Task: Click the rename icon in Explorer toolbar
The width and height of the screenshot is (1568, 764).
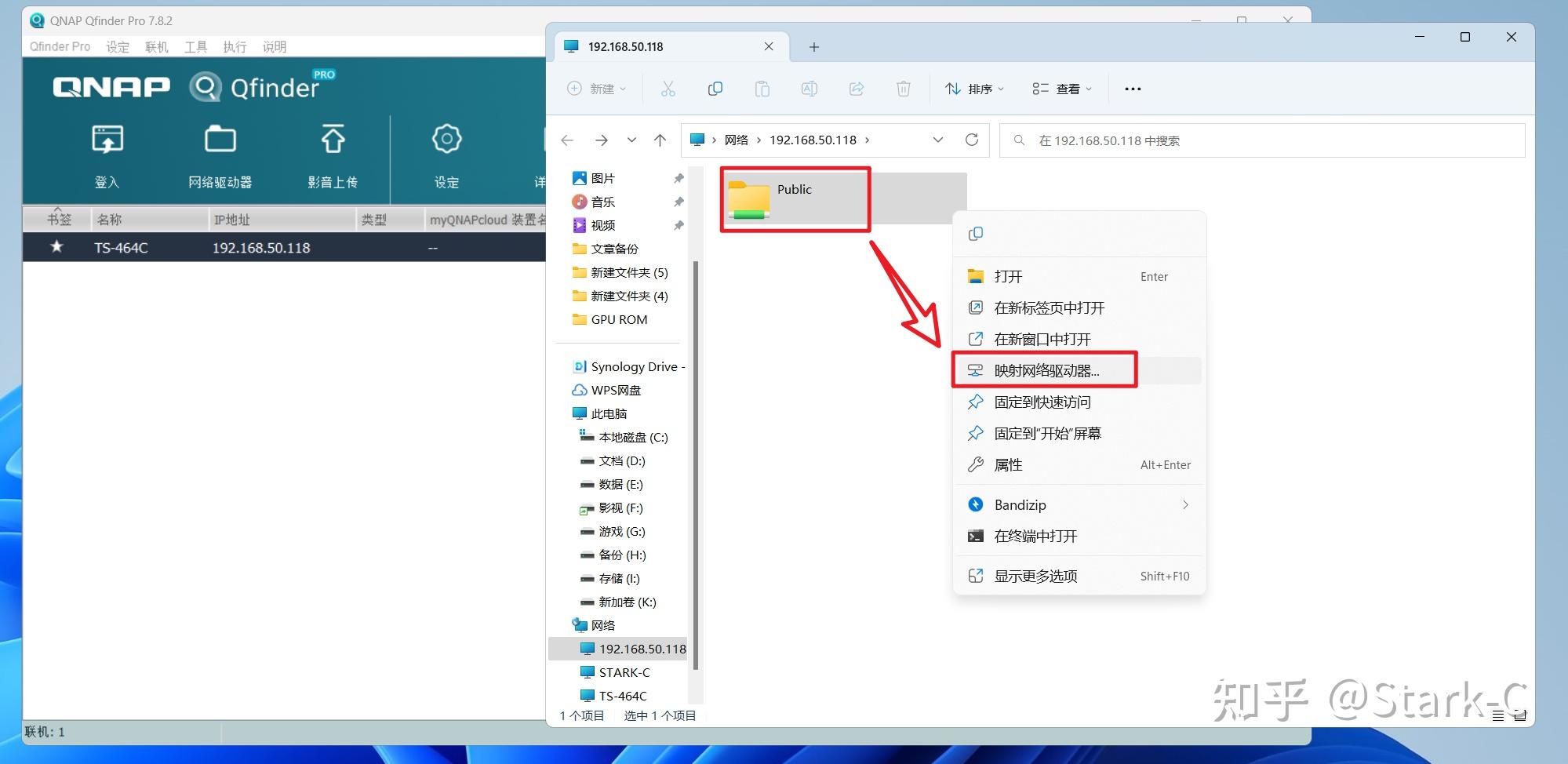Action: [x=809, y=89]
